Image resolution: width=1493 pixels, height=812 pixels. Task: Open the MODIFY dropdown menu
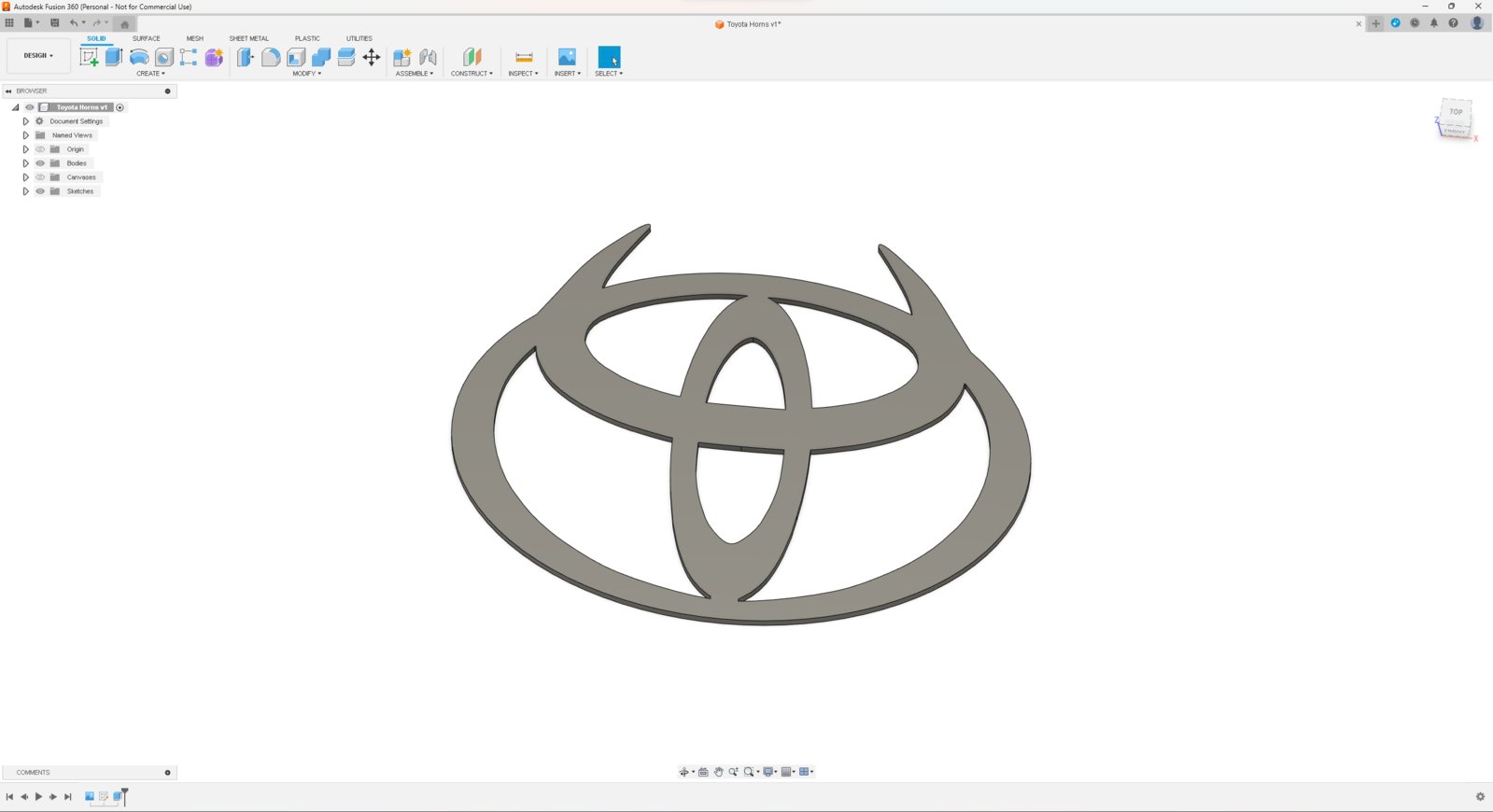point(306,74)
